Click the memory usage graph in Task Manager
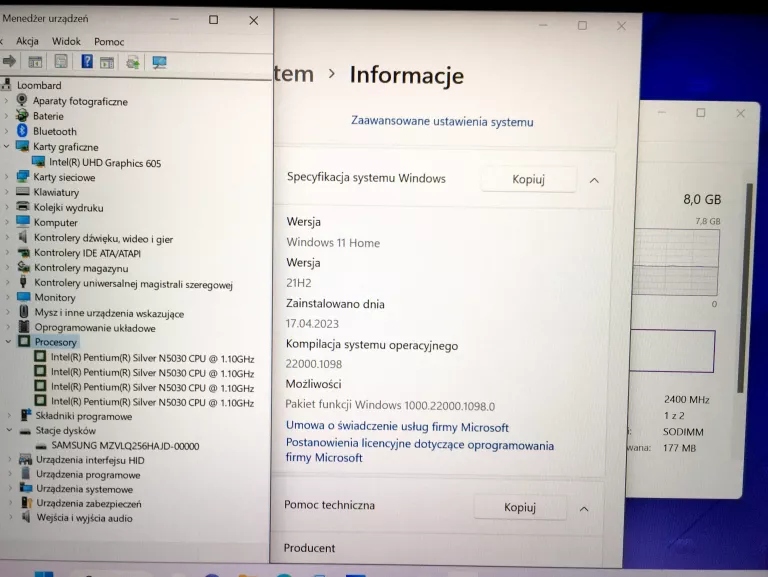This screenshot has height=577, width=768. 675,262
